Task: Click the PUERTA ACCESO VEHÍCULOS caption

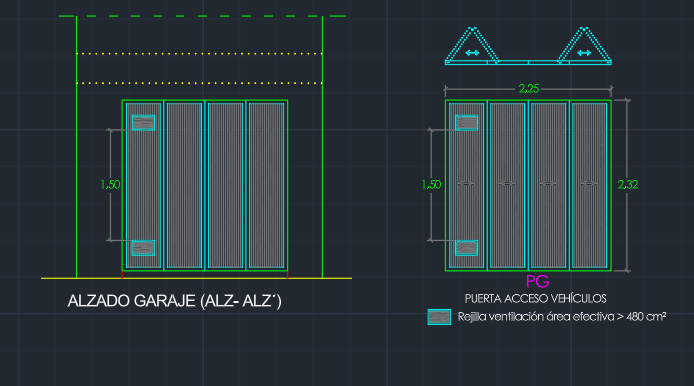Action: click(536, 299)
